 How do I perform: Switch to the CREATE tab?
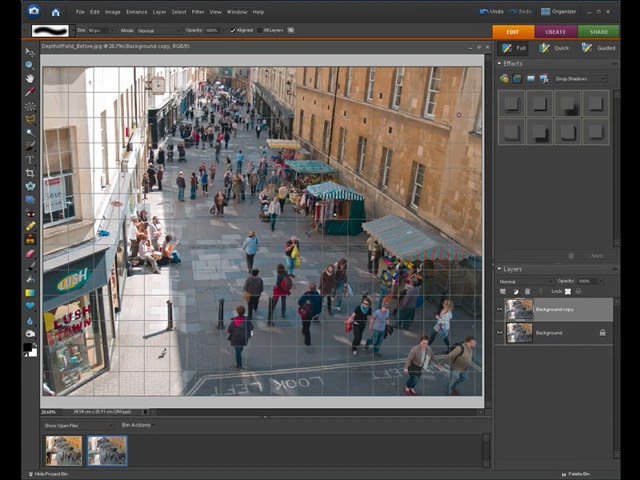click(x=556, y=32)
